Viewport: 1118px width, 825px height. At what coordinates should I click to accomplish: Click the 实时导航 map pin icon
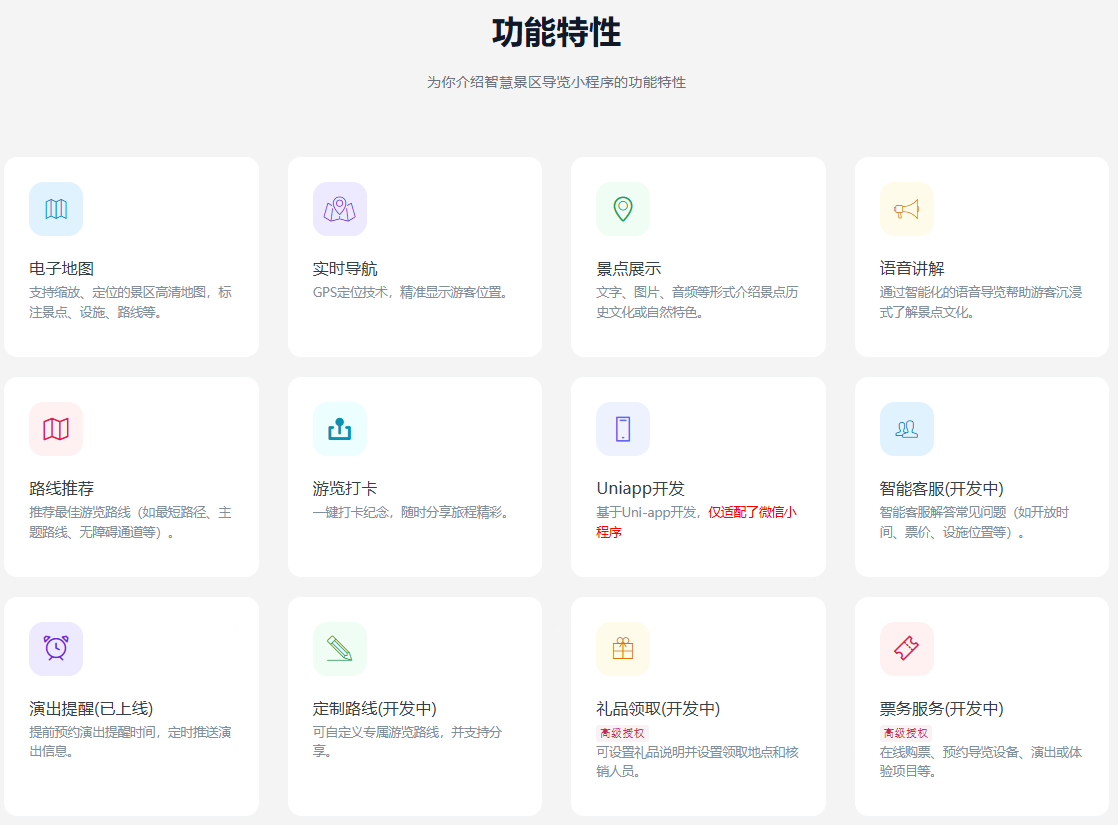(x=340, y=209)
